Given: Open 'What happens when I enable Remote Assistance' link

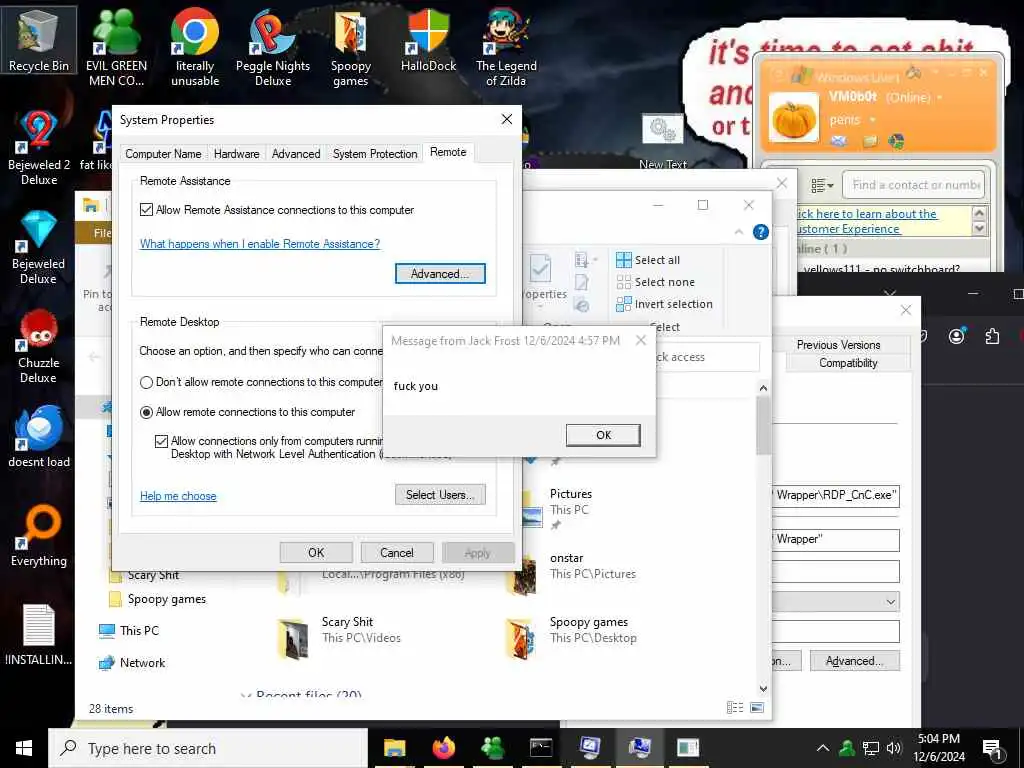Looking at the screenshot, I should coord(260,244).
